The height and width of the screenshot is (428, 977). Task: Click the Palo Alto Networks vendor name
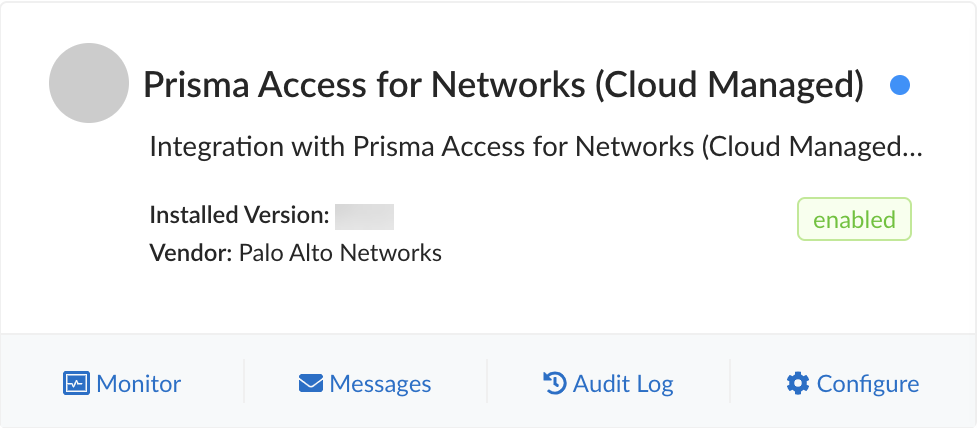[340, 252]
